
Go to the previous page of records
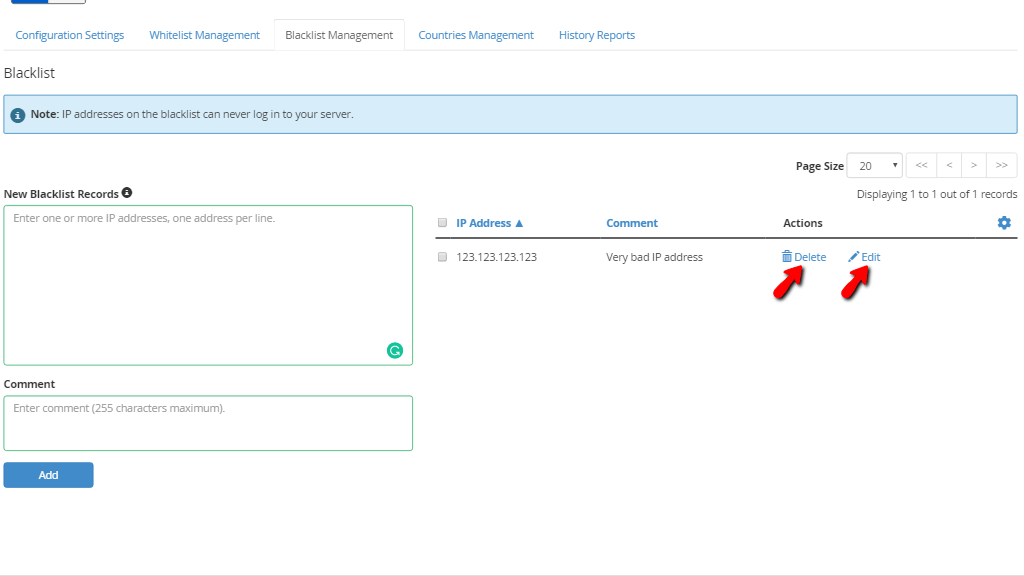pyautogui.click(x=949, y=165)
